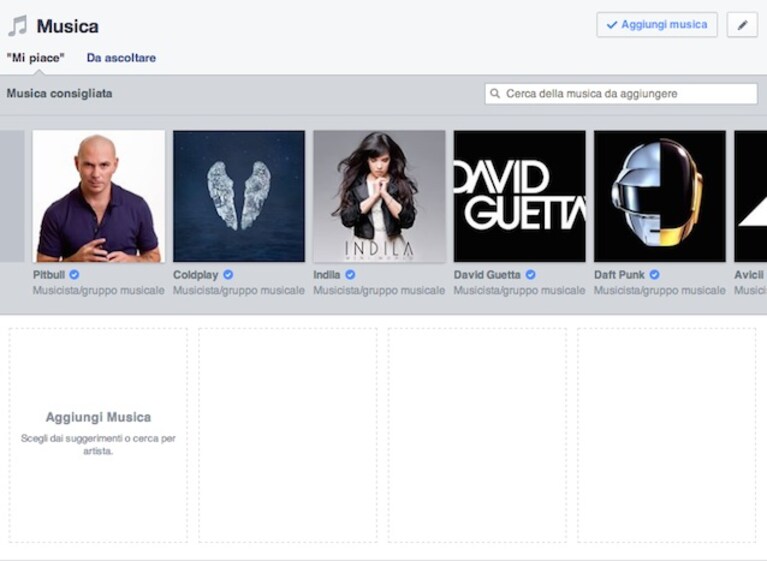Open the Coldplay page link
This screenshot has width=767, height=561.
196,275
